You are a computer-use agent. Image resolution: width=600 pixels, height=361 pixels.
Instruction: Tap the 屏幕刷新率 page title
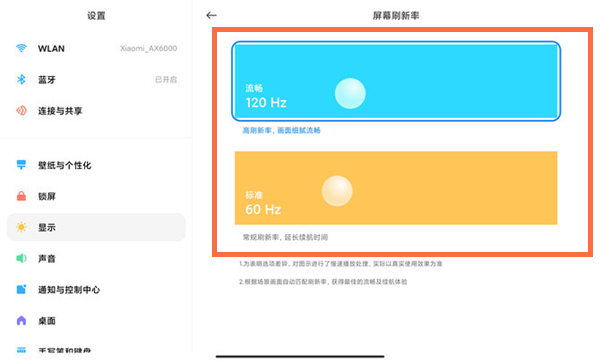(396, 15)
